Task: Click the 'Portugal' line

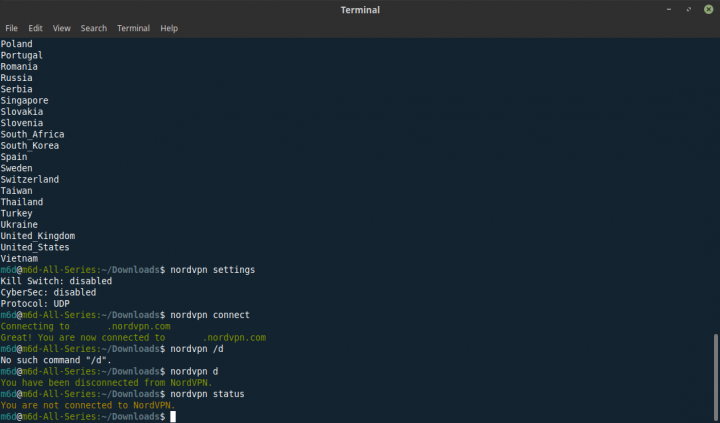Action: click(x=22, y=55)
